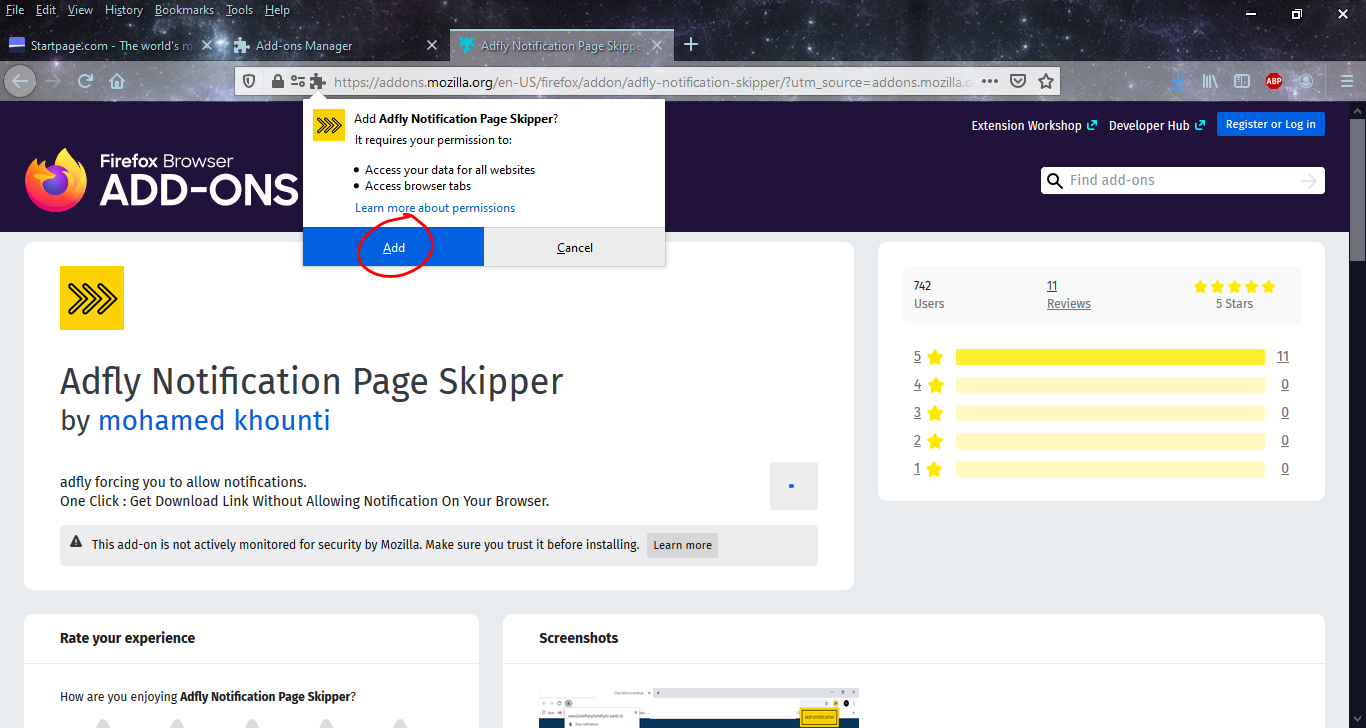Open the add-on screenshot thumbnail
Image resolution: width=1366 pixels, height=728 pixels.
tap(699, 708)
